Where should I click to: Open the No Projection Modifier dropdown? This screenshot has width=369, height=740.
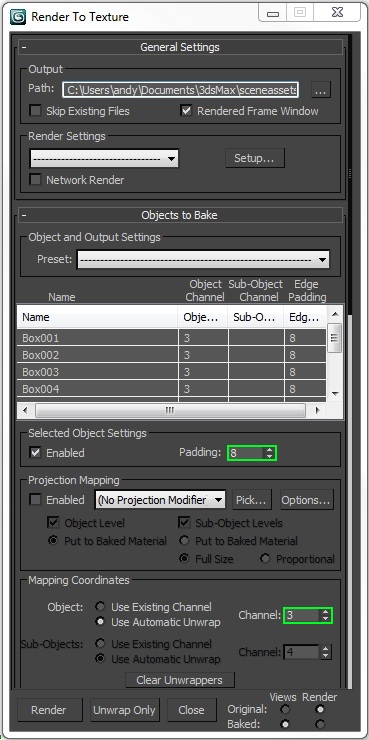(160, 500)
